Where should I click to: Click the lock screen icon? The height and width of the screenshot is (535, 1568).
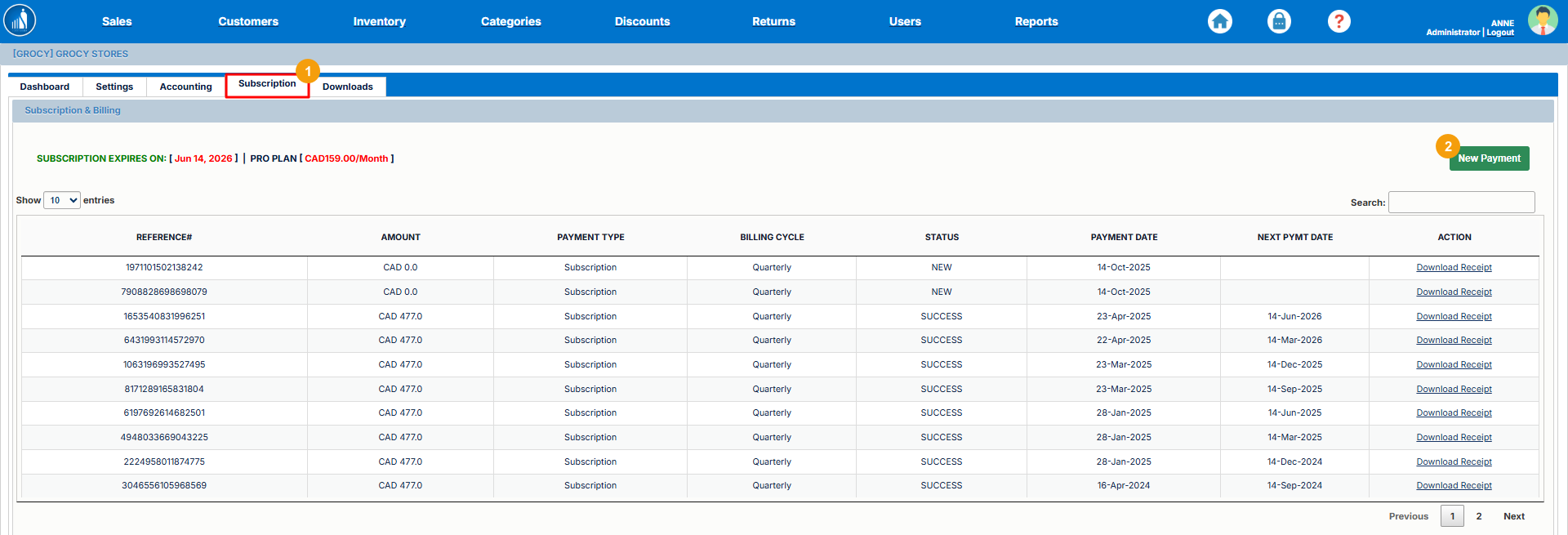pyautogui.click(x=1279, y=21)
